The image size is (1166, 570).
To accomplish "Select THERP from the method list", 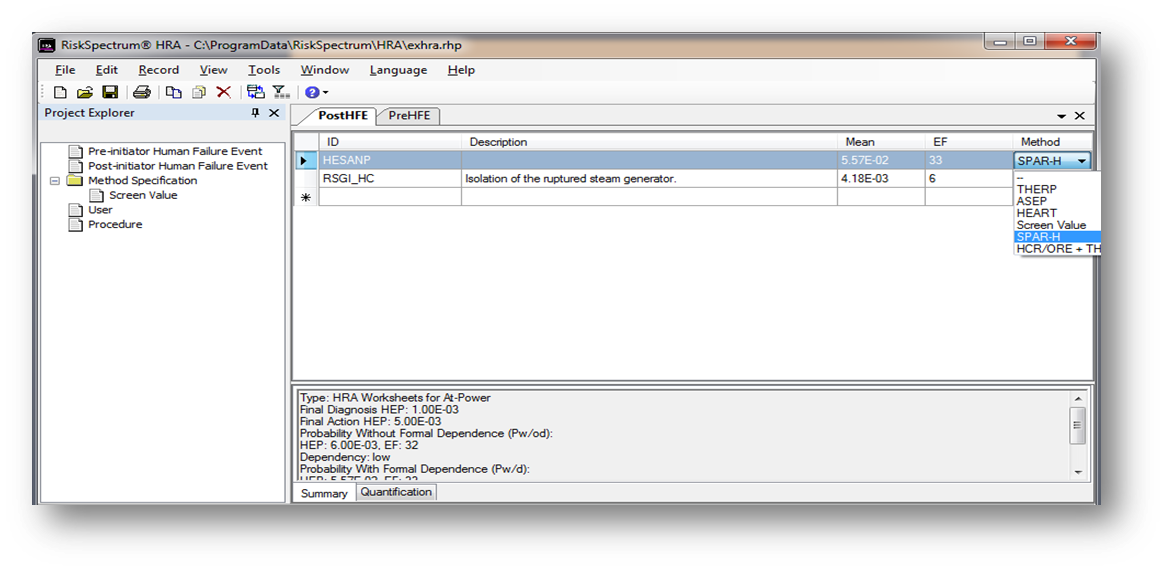I will [x=1036, y=189].
